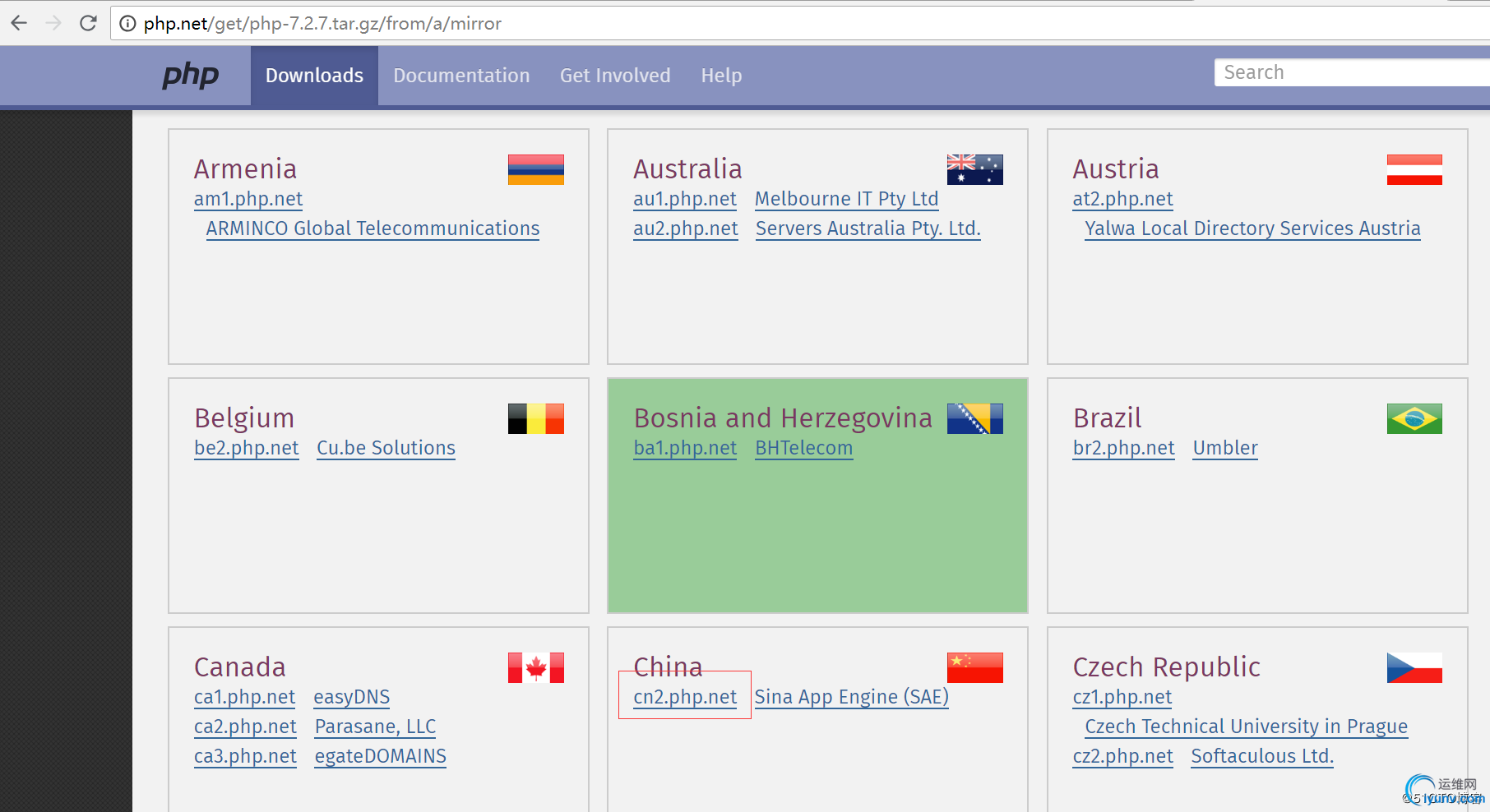Click the php logo
Screen dimensions: 1490x812
tap(191, 75)
